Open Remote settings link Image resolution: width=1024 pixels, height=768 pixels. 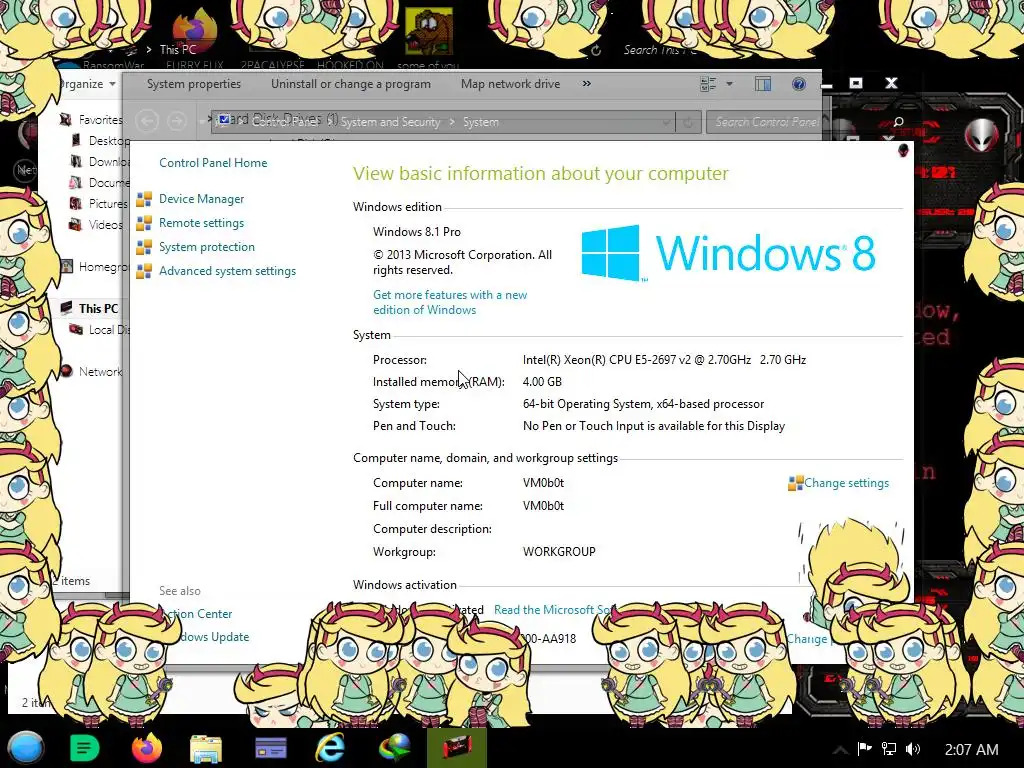pyautogui.click(x=201, y=223)
